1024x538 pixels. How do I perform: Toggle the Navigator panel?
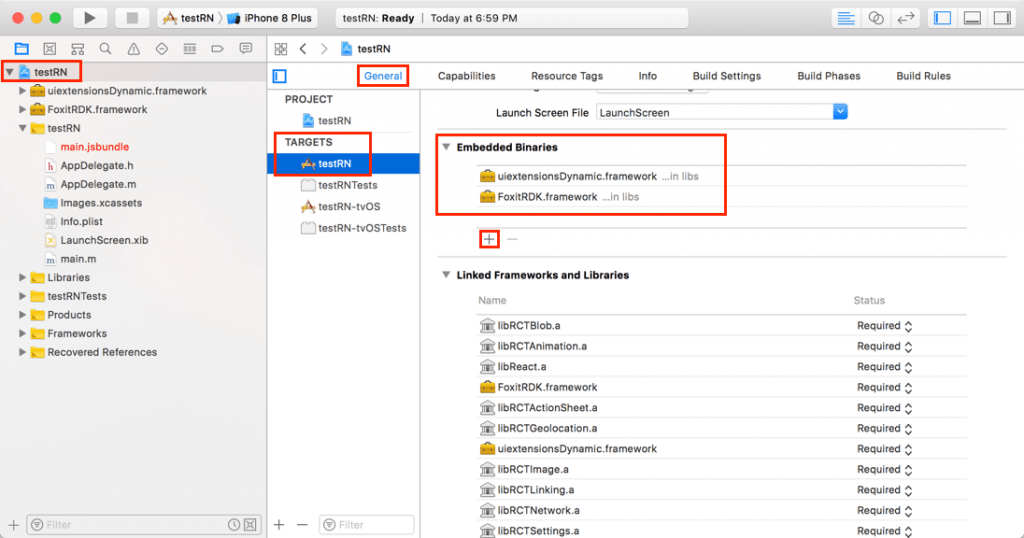942,18
